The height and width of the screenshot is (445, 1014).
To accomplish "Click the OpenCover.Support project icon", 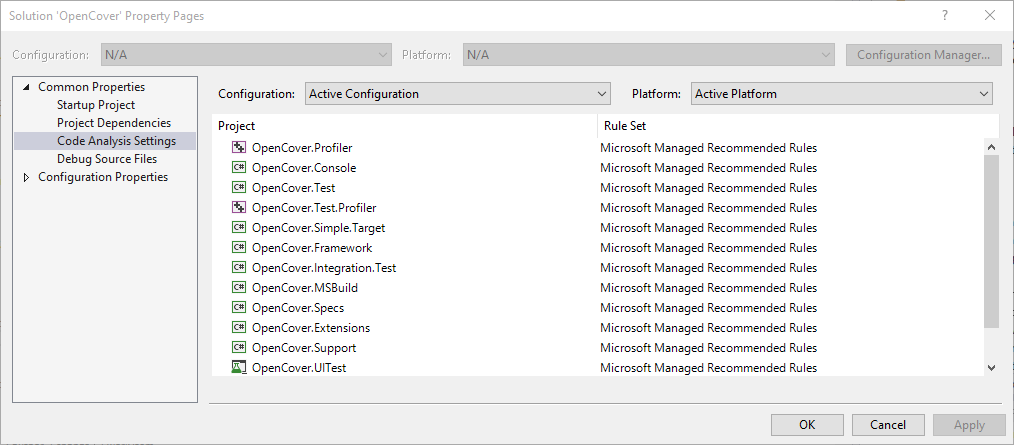I will point(239,348).
